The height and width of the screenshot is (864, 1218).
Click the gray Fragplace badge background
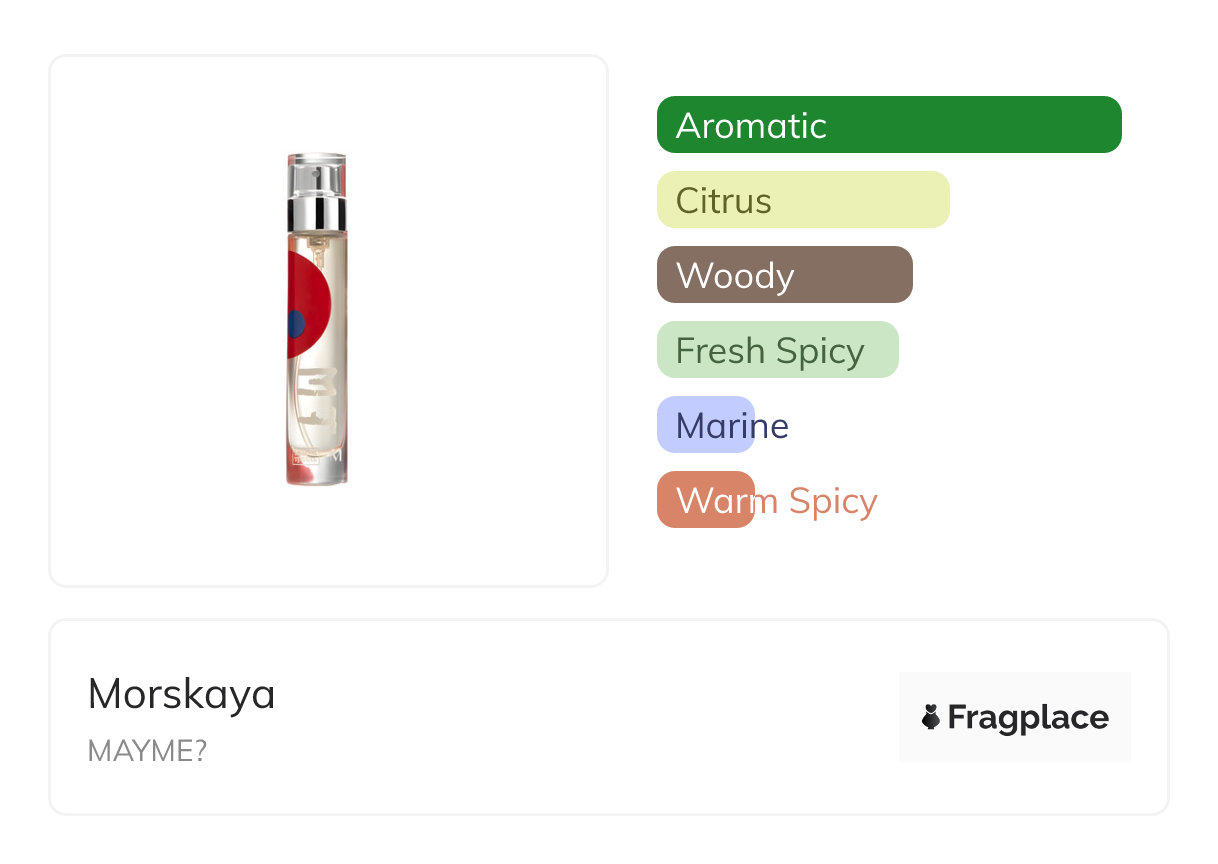1014,688
